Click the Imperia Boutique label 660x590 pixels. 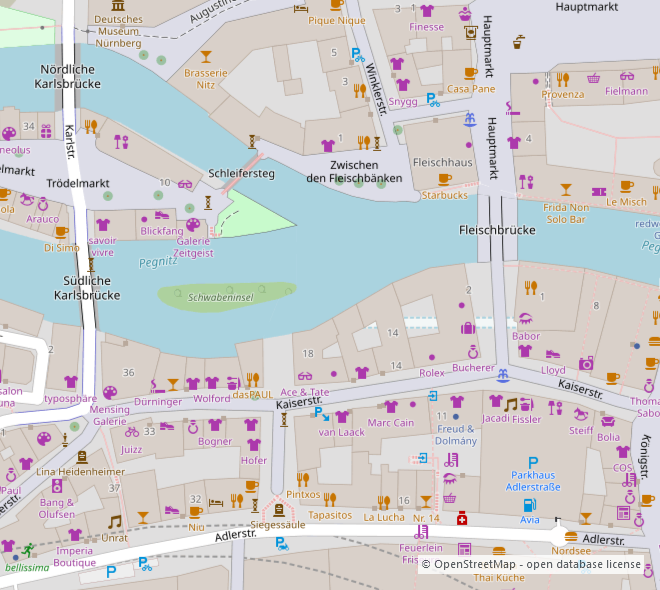(75, 557)
